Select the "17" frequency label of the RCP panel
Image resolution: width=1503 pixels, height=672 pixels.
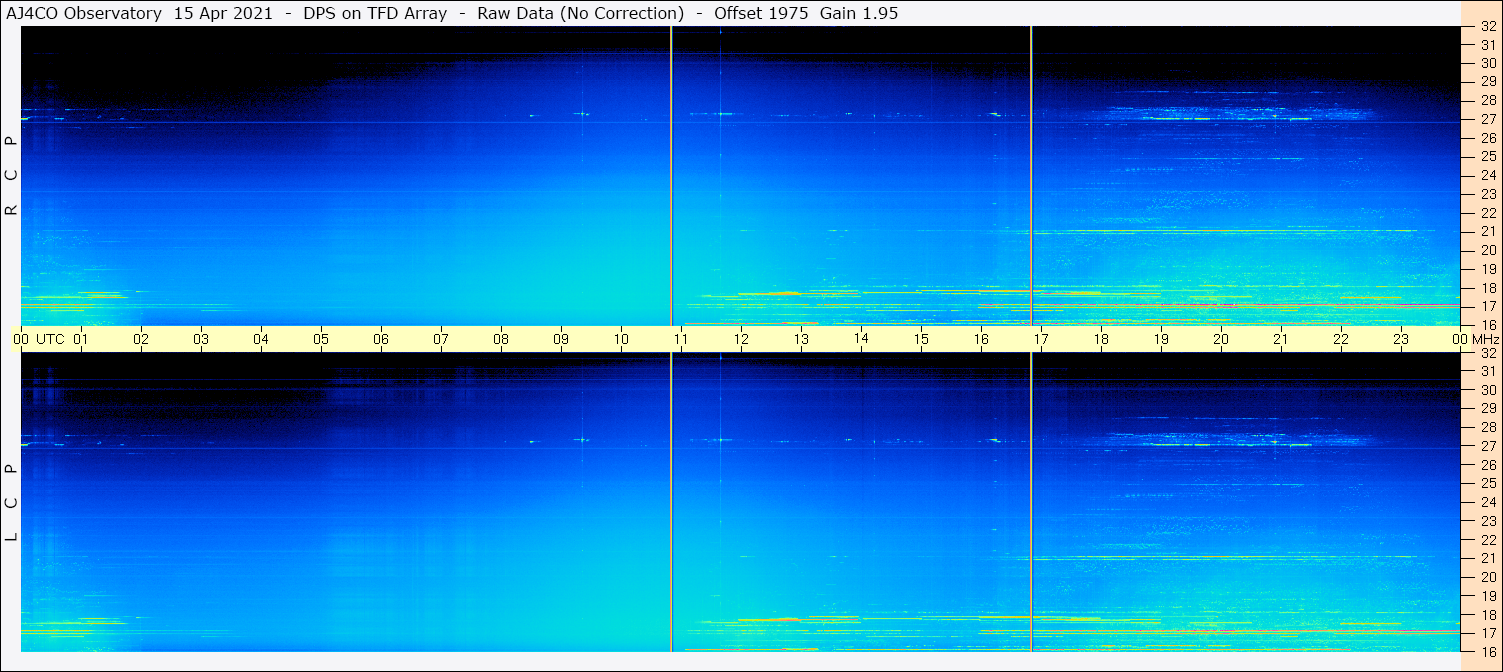pos(1488,306)
